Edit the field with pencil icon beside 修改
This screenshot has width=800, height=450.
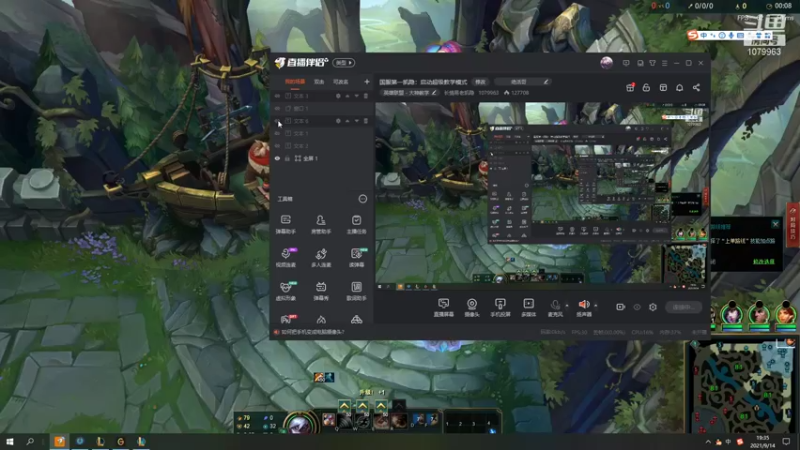click(x=521, y=82)
